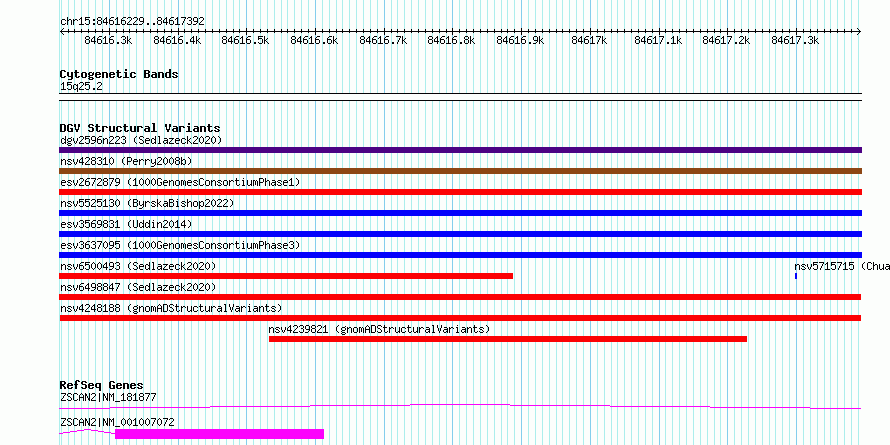Screen dimensions: 890x445
Task: Open esv3569831 (Uddin2014) label
Action: [126, 224]
